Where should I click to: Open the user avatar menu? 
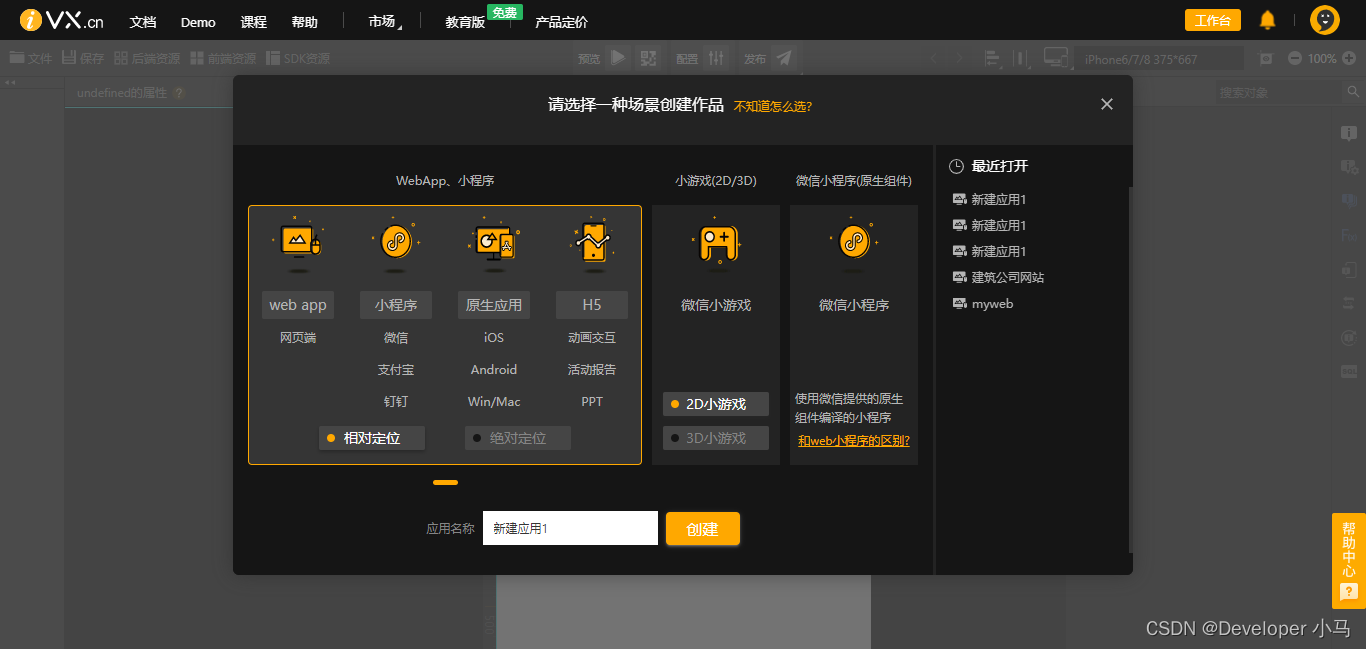point(1325,20)
